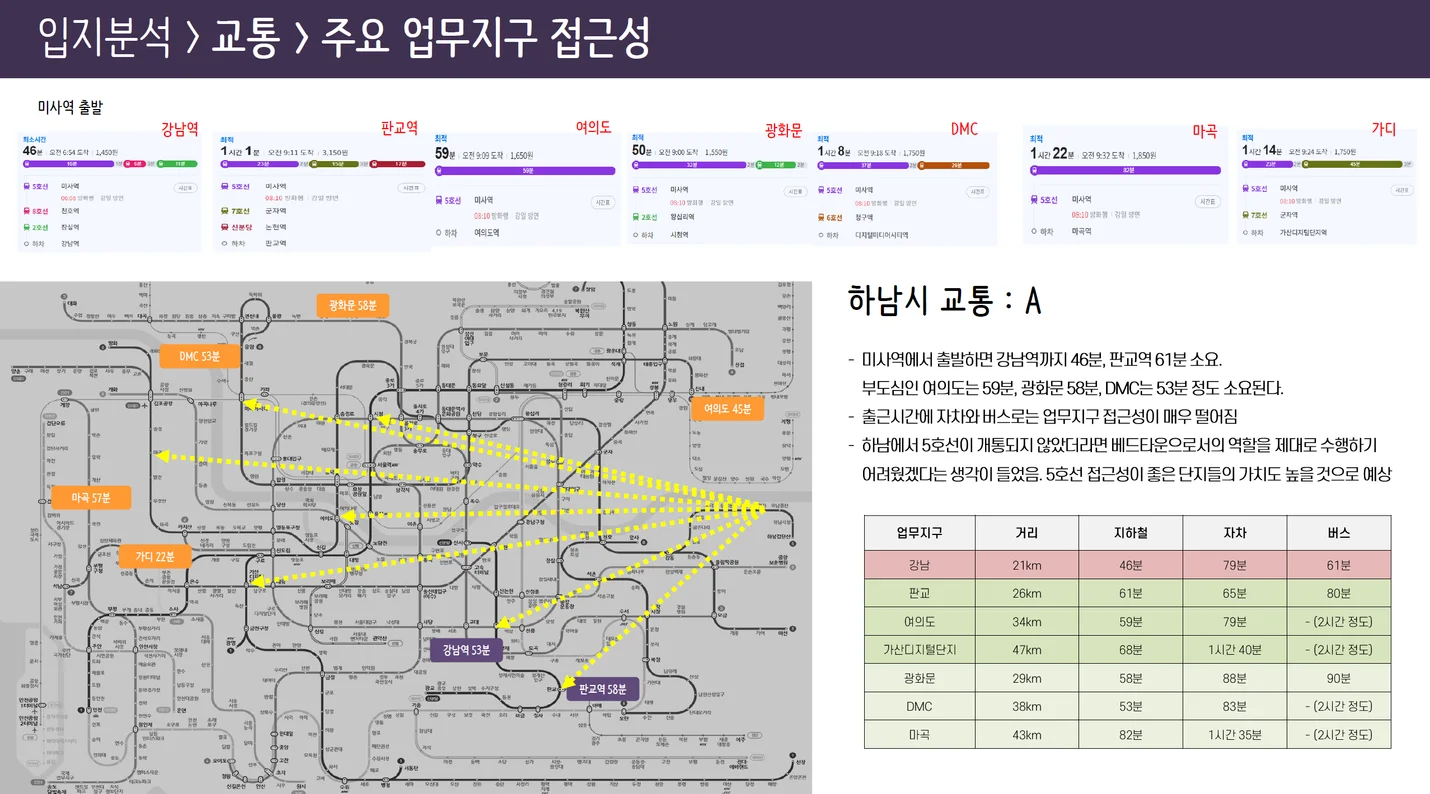Viewport: 1430px width, 794px height.
Task: Click red 강남역 title above first card
Action: 180,129
